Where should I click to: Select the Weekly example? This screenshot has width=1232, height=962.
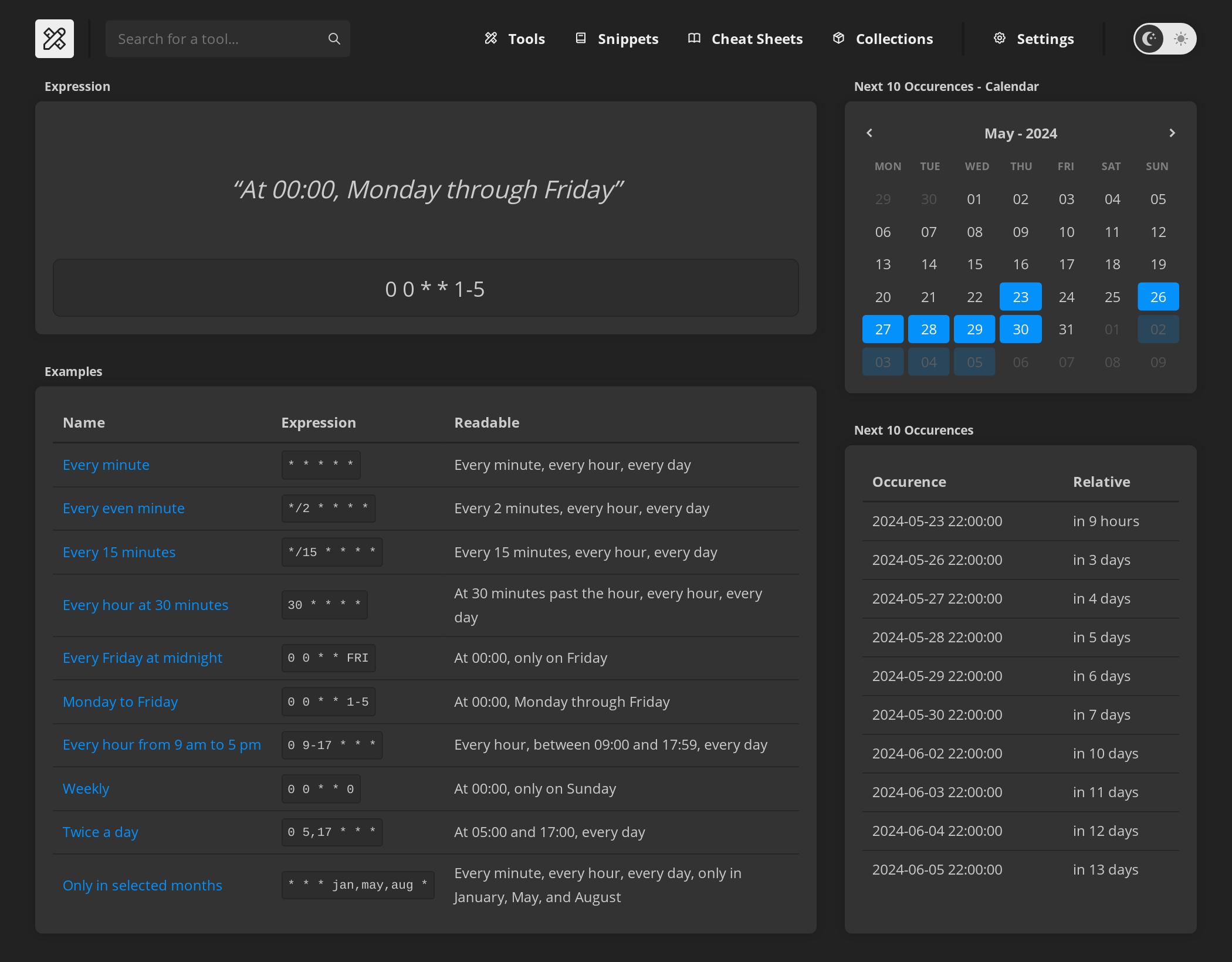[x=86, y=788]
